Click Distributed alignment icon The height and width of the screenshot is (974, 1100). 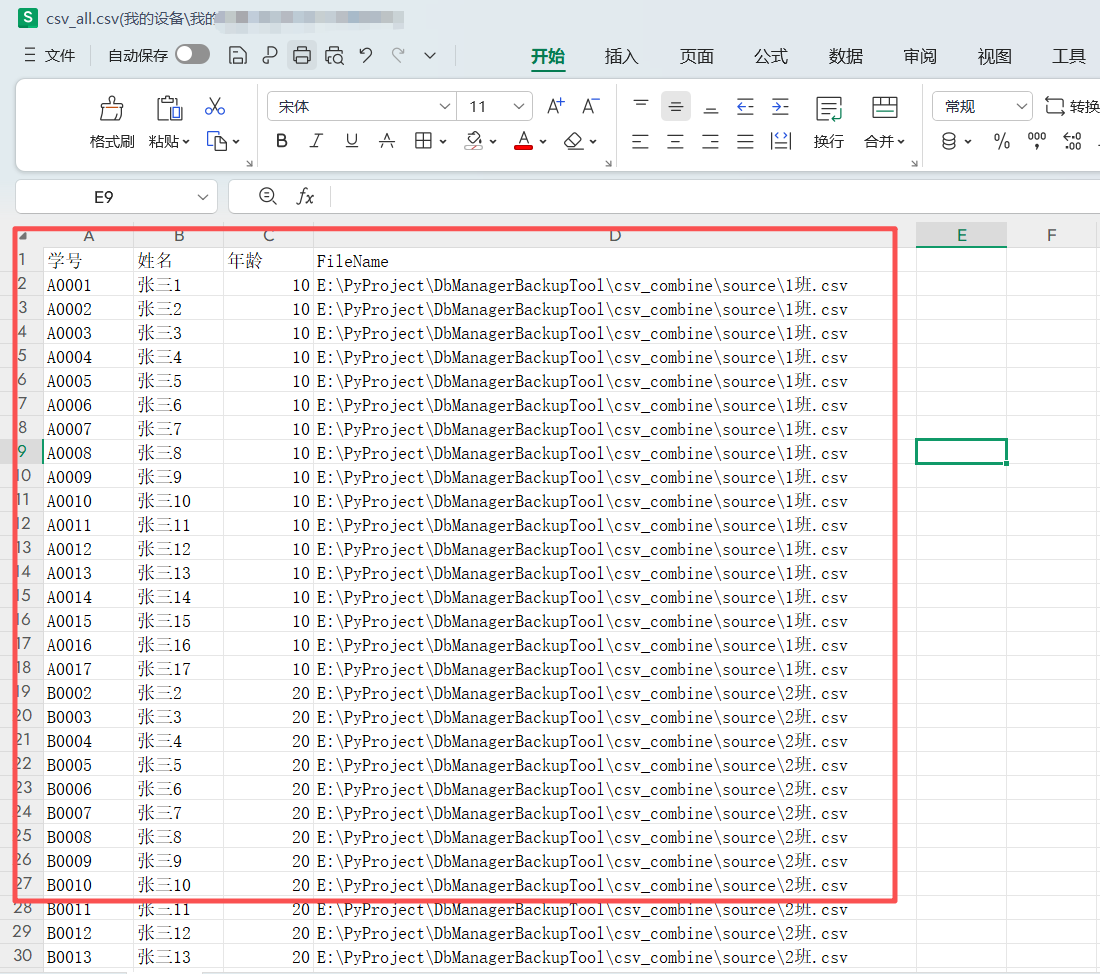(781, 142)
